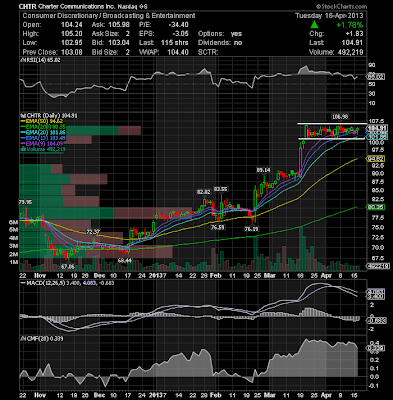Click the Ask value 105.98
Image resolution: width=393 pixels, height=400 pixels.
[x=119, y=25]
